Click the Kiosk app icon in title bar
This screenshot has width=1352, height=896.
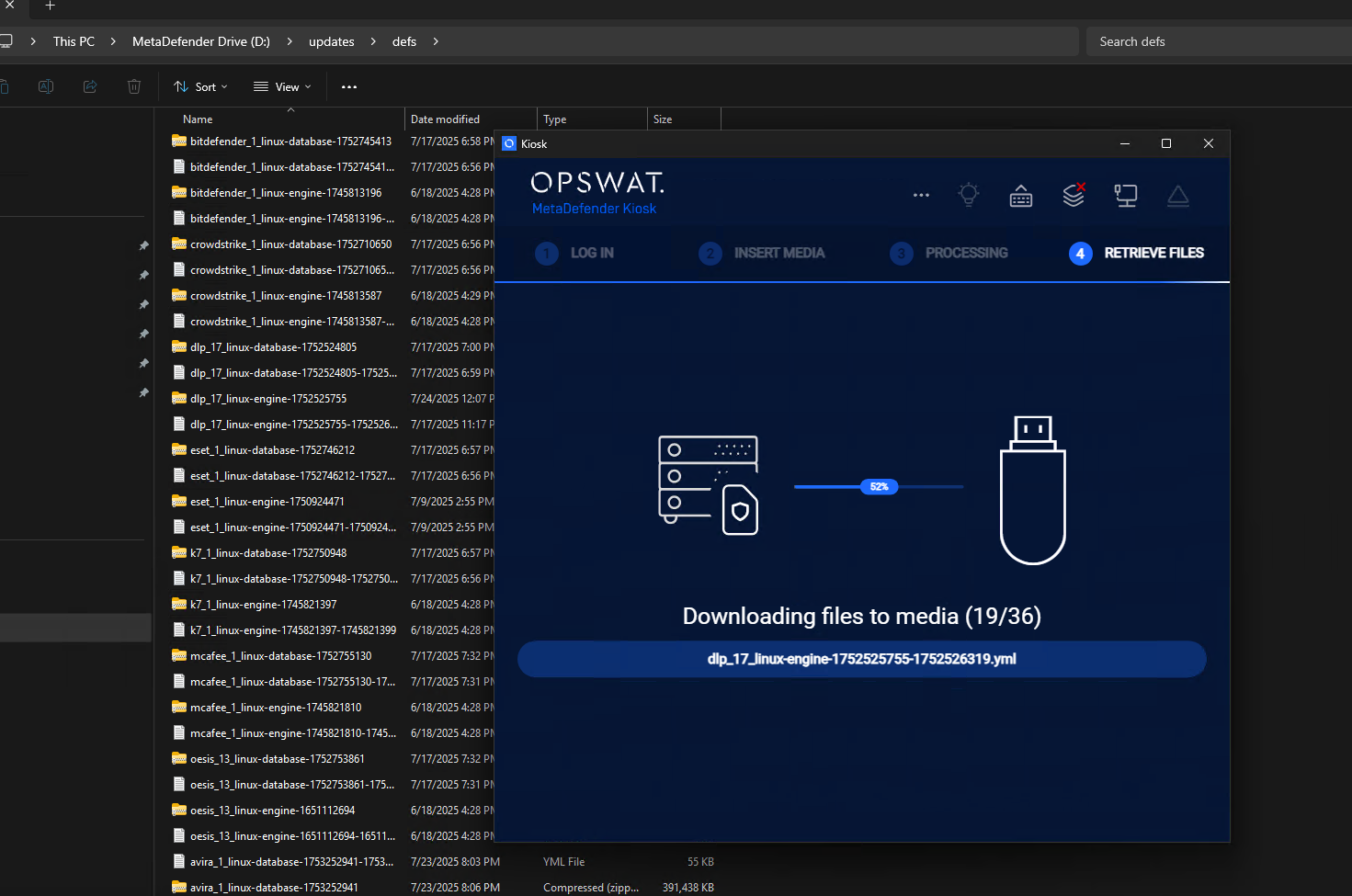509,143
